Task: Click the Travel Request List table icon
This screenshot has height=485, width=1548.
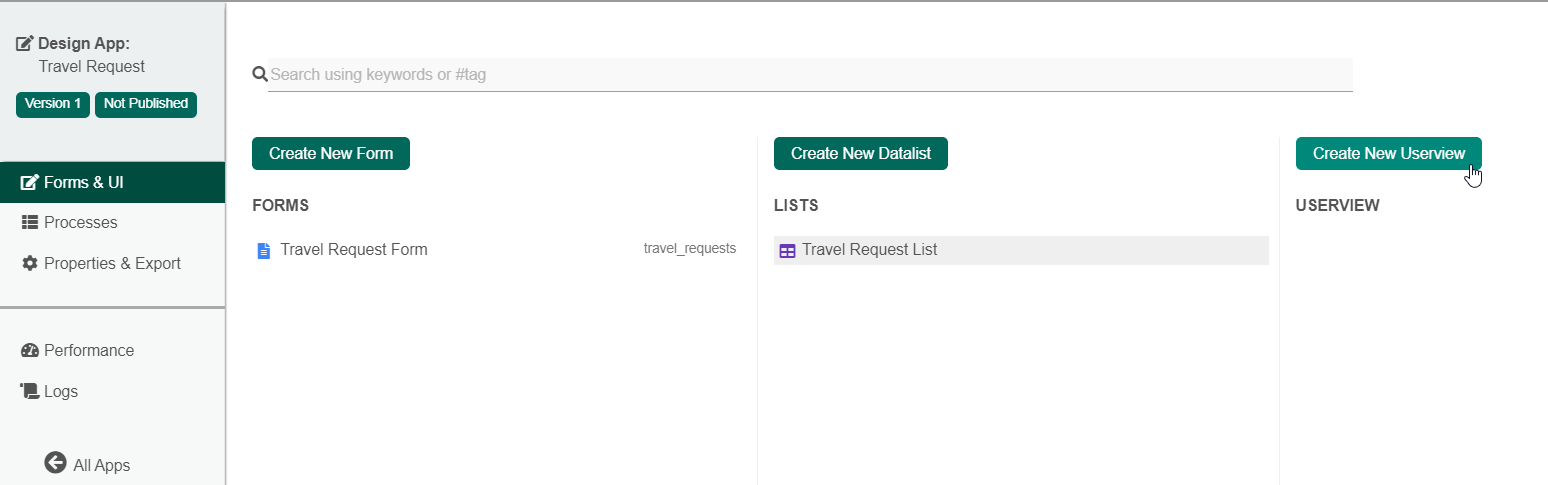Action: point(787,251)
